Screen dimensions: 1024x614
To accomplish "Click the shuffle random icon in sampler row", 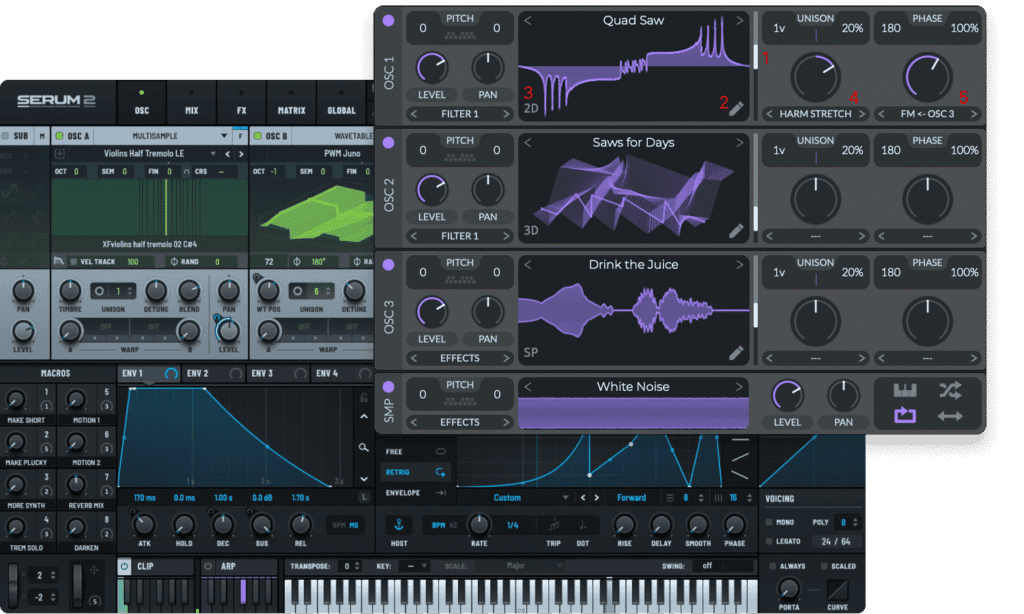I will pos(949,391).
